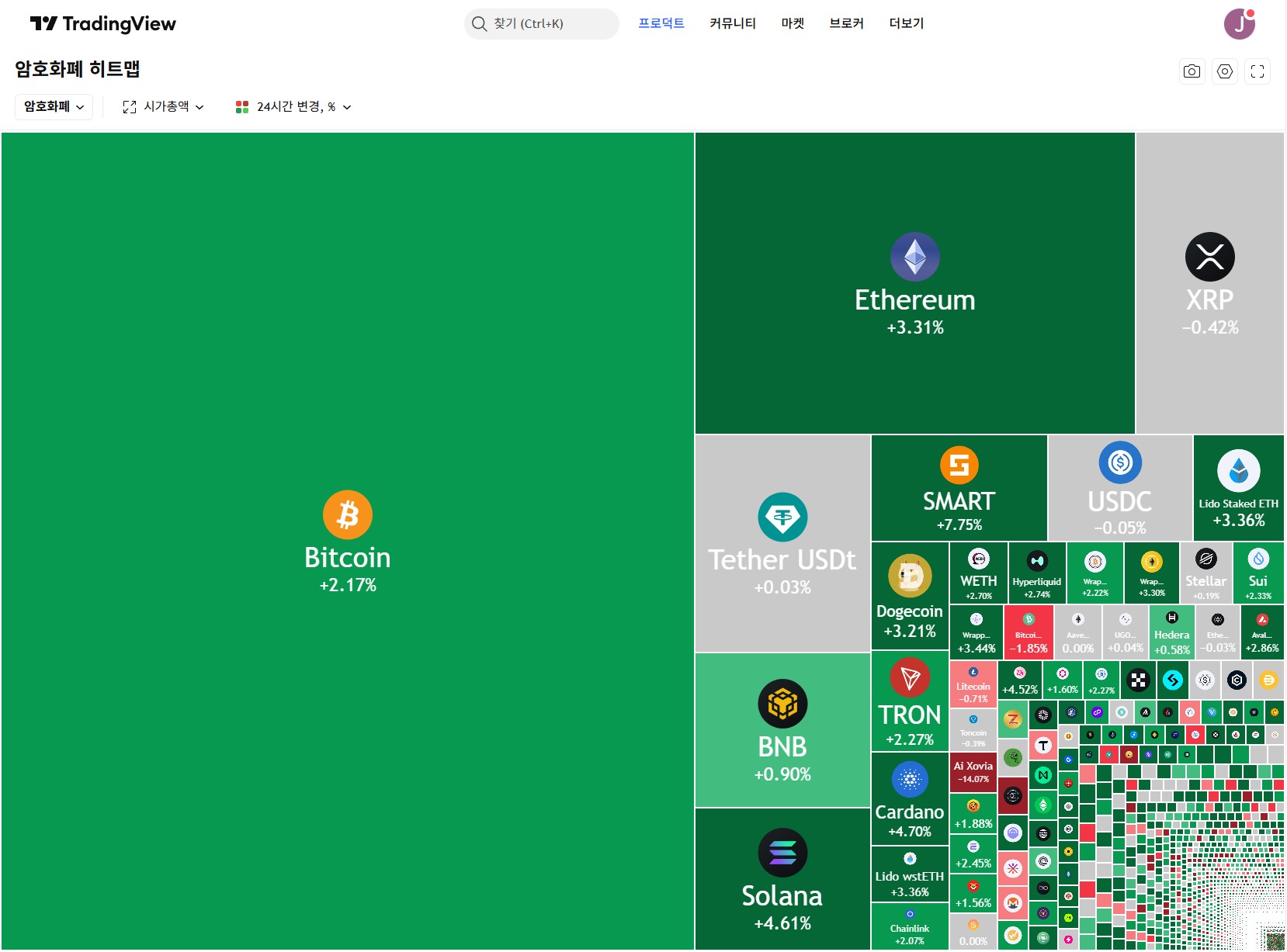
Task: Expand the 24시간 변경, % color dropdown
Action: [293, 106]
